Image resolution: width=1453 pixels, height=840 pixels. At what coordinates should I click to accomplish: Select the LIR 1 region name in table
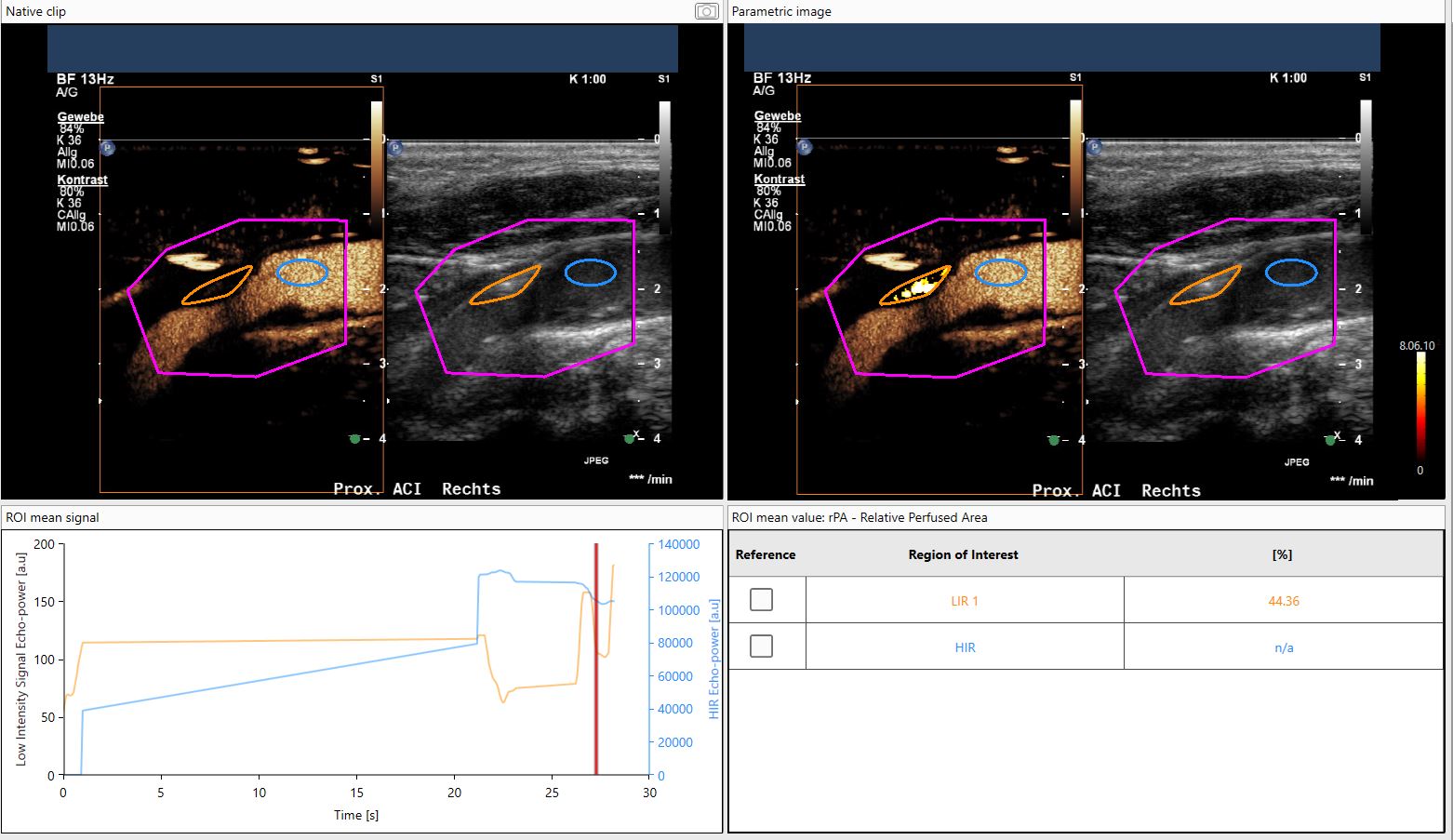(964, 601)
